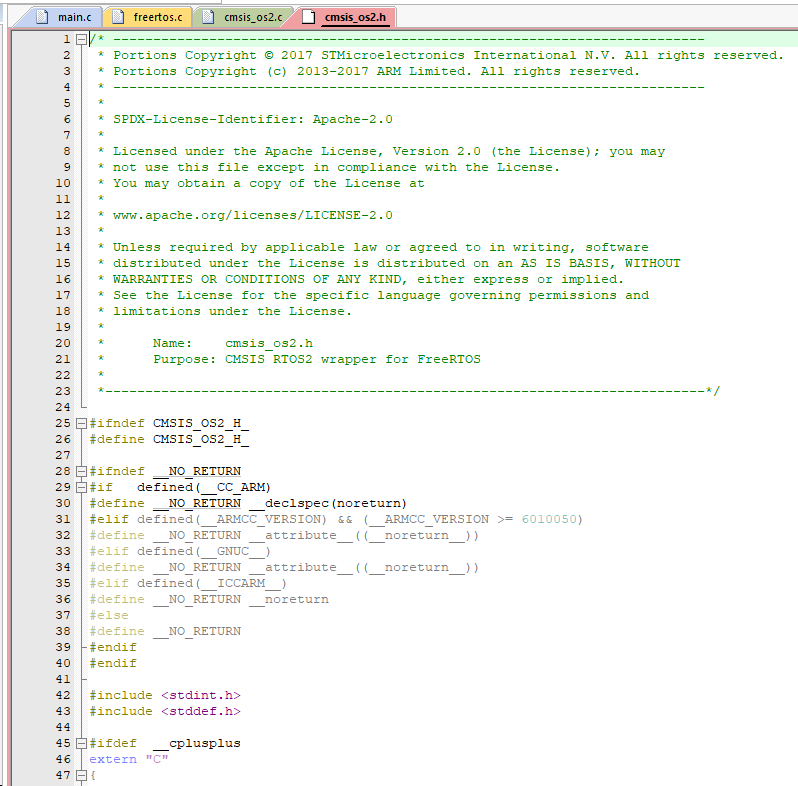Fold the #if defined(__CC_ARM) block at line 29
798x786 pixels.
click(x=82, y=487)
